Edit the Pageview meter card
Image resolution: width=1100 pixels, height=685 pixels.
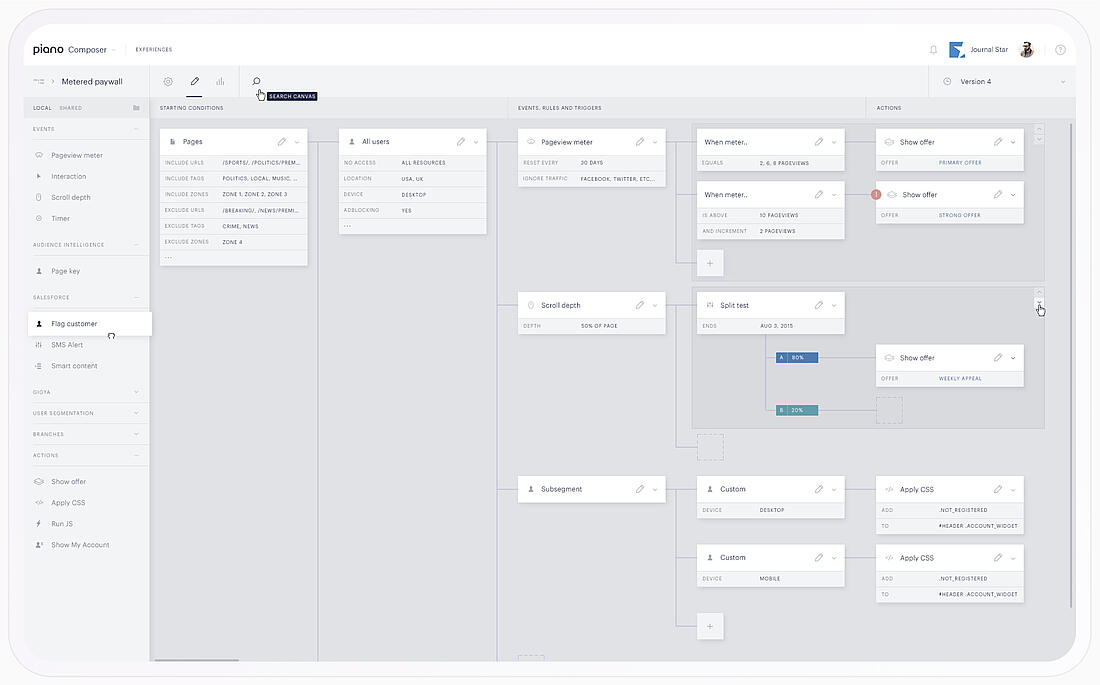pos(640,142)
